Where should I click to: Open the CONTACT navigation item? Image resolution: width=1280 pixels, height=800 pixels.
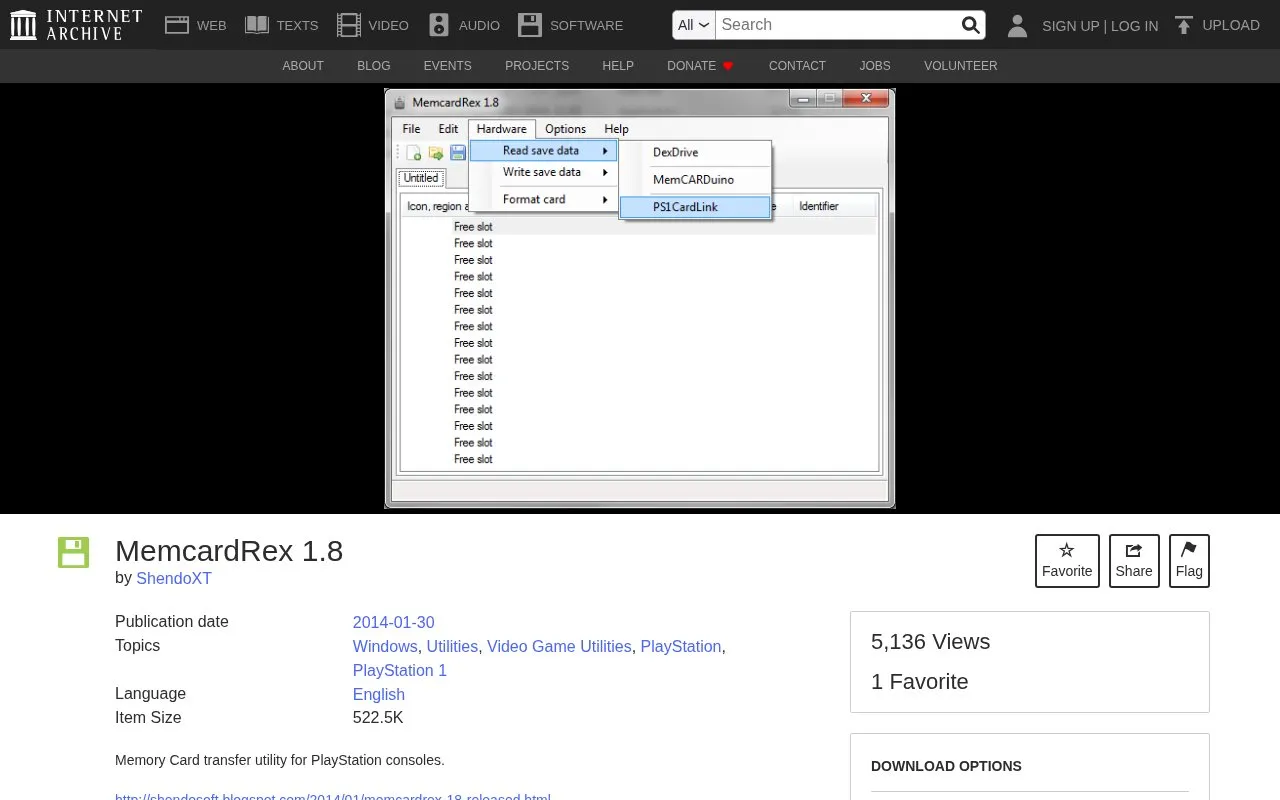(x=797, y=66)
